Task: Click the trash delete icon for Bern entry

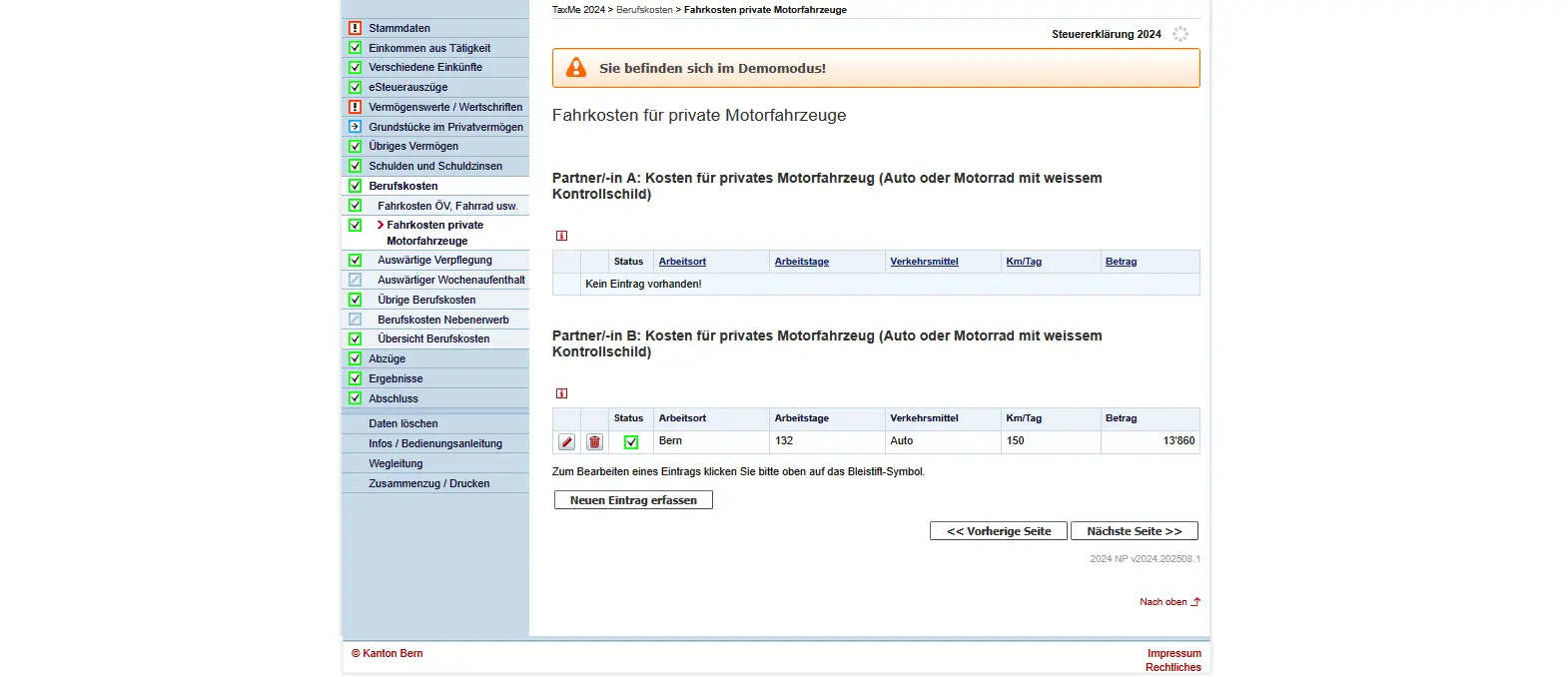Action: tap(594, 442)
